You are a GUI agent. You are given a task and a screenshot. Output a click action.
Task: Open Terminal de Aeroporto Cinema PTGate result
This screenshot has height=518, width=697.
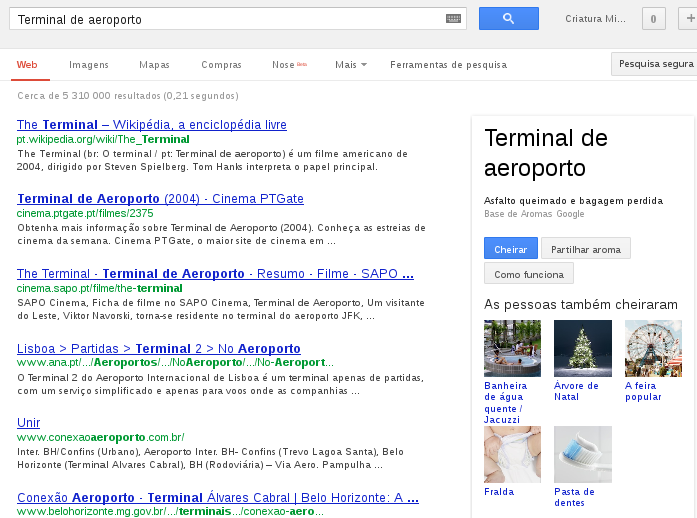pyautogui.click(x=160, y=199)
